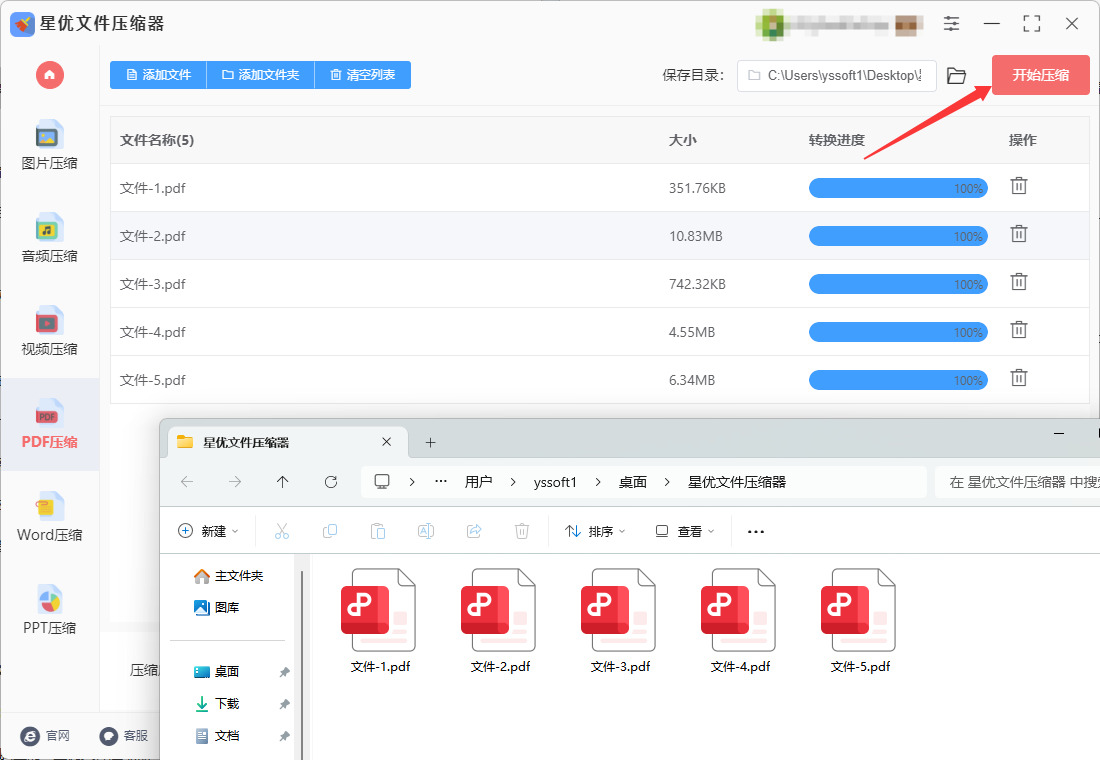Open PPT压缩 module
Screen dimensions: 1100x760
pos(49,610)
